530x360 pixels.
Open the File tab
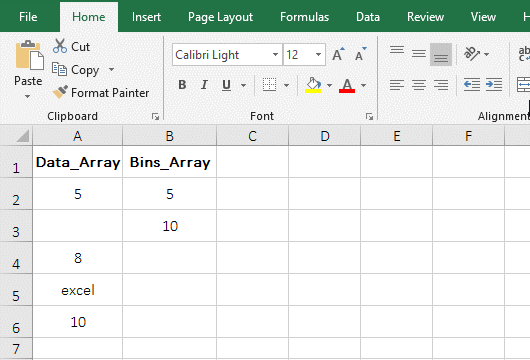(x=28, y=17)
